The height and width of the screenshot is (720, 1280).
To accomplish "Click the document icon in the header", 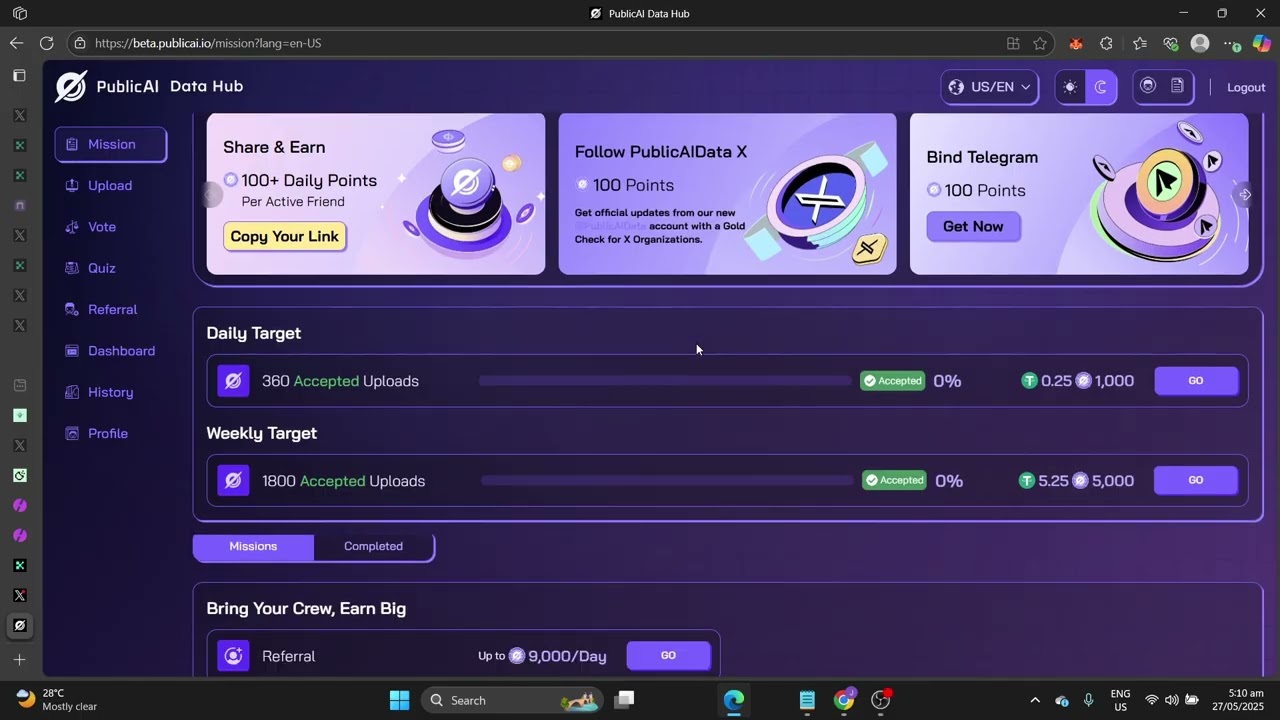I will tap(1177, 86).
